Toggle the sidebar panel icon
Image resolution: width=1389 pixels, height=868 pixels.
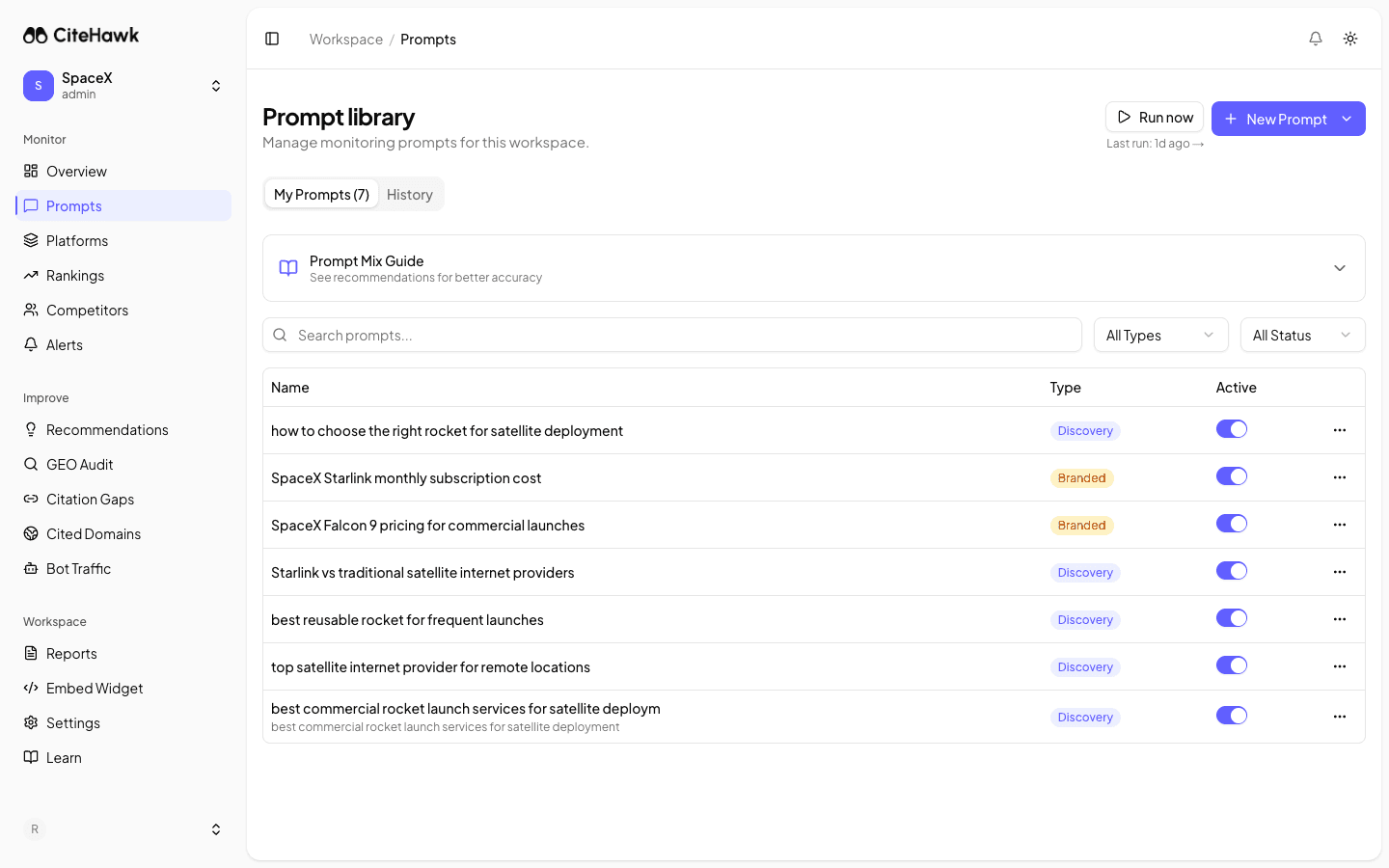(x=272, y=39)
